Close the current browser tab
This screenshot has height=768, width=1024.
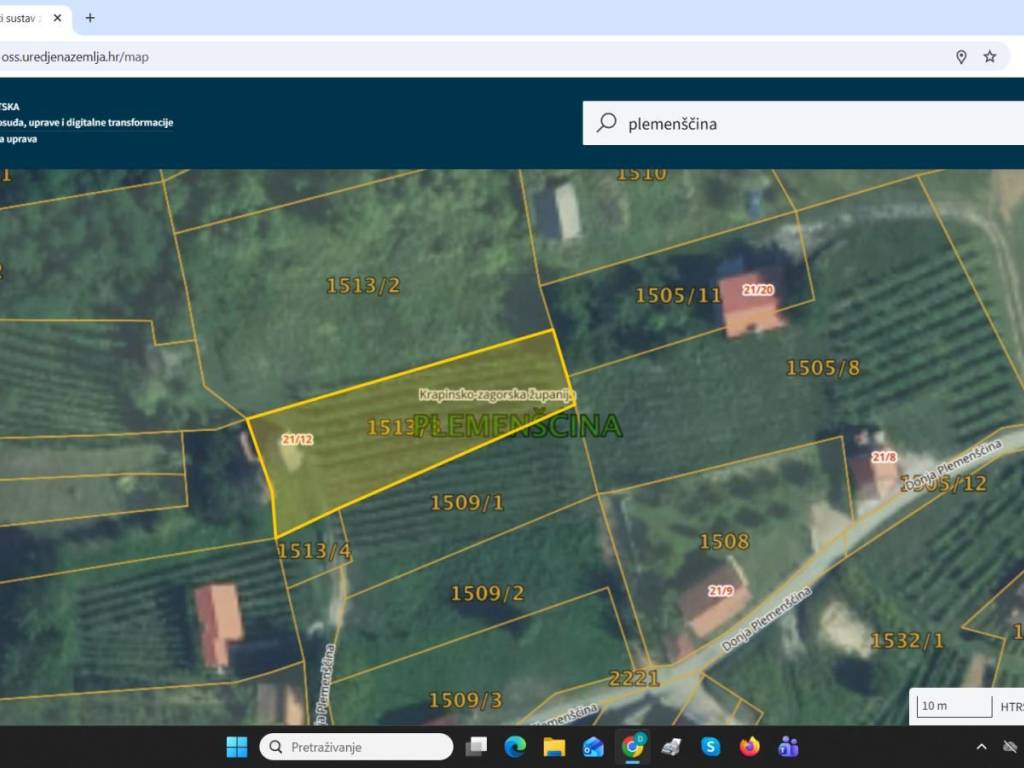point(58,18)
